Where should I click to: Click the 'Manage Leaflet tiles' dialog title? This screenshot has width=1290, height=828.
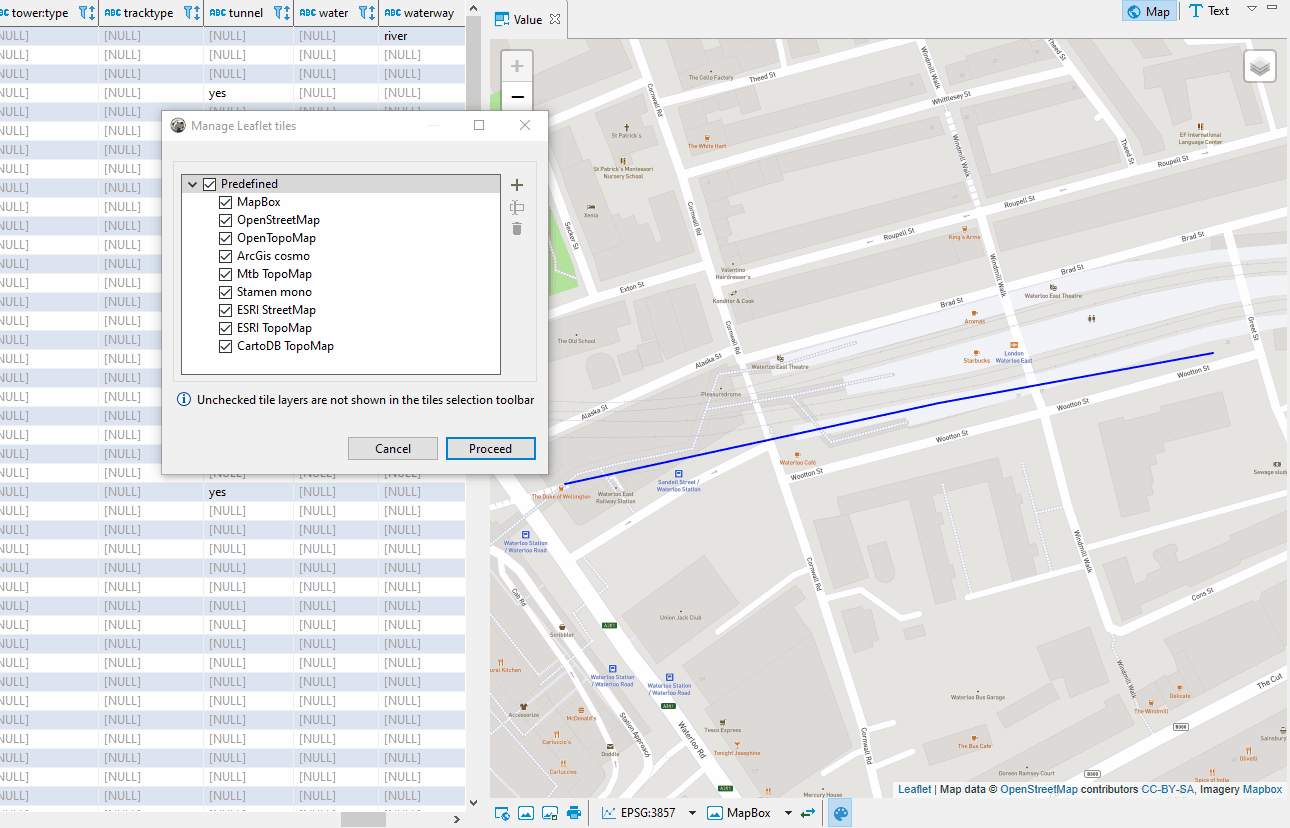244,126
